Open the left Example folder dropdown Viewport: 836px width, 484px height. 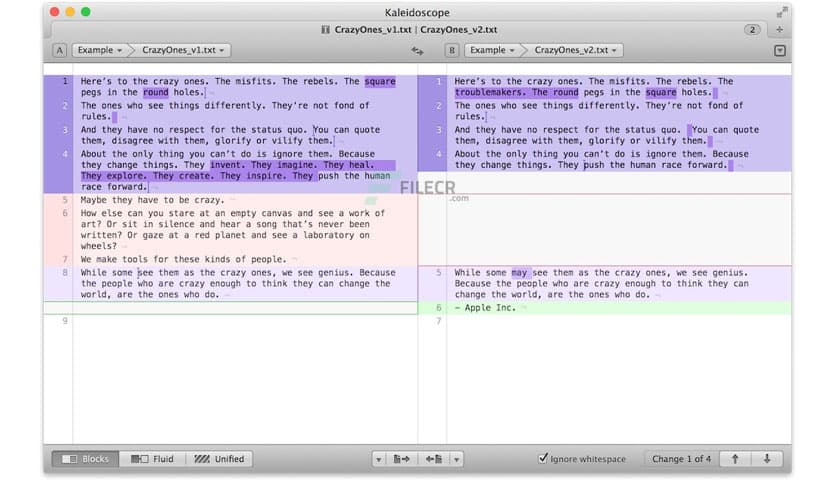100,50
